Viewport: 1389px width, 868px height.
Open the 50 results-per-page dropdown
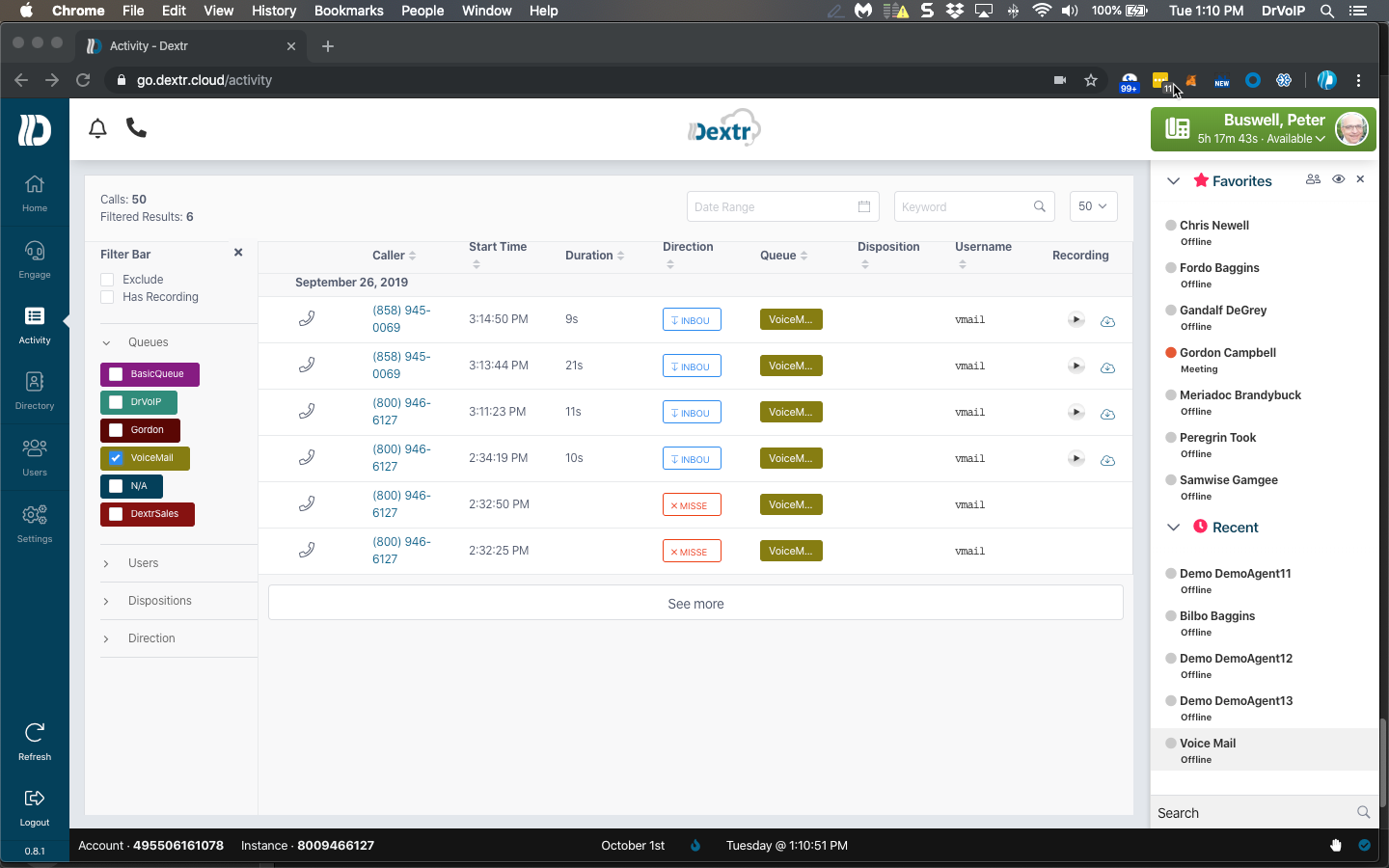(x=1093, y=206)
